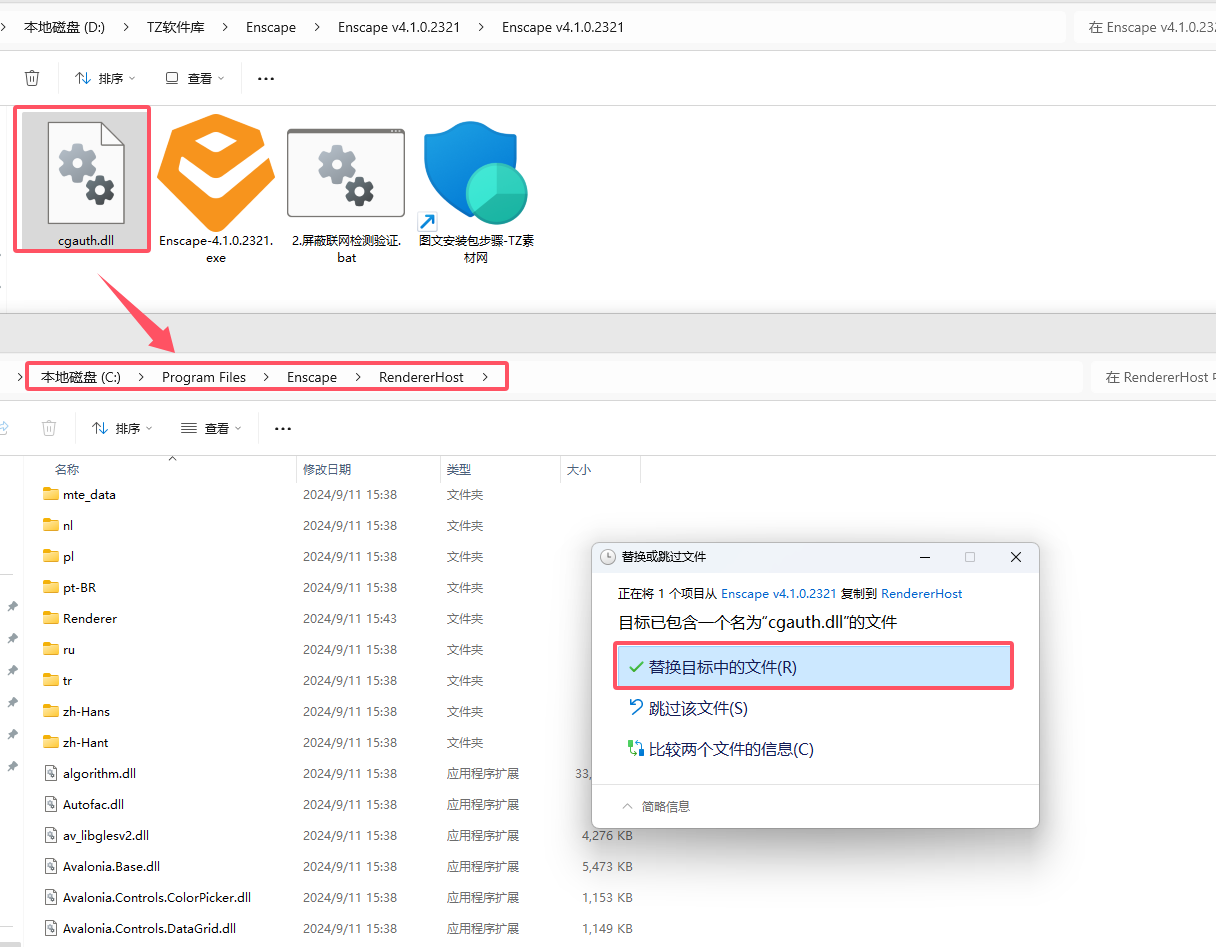Screen dimensions: 1216x947
Task: Select the 2.屏蔽联网检测验证.bat file icon
Action: pos(346,173)
